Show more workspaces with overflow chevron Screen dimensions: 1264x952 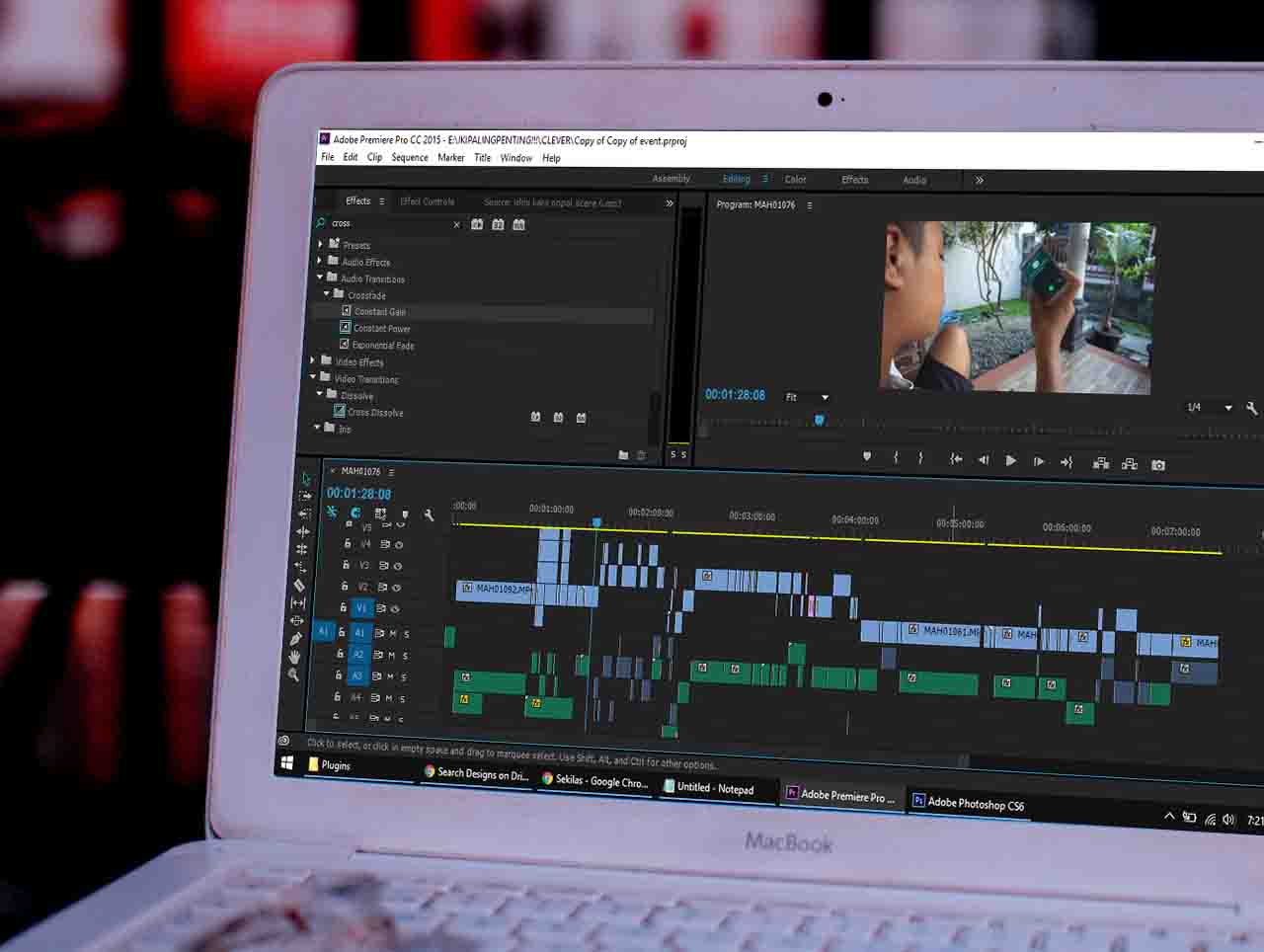(980, 181)
